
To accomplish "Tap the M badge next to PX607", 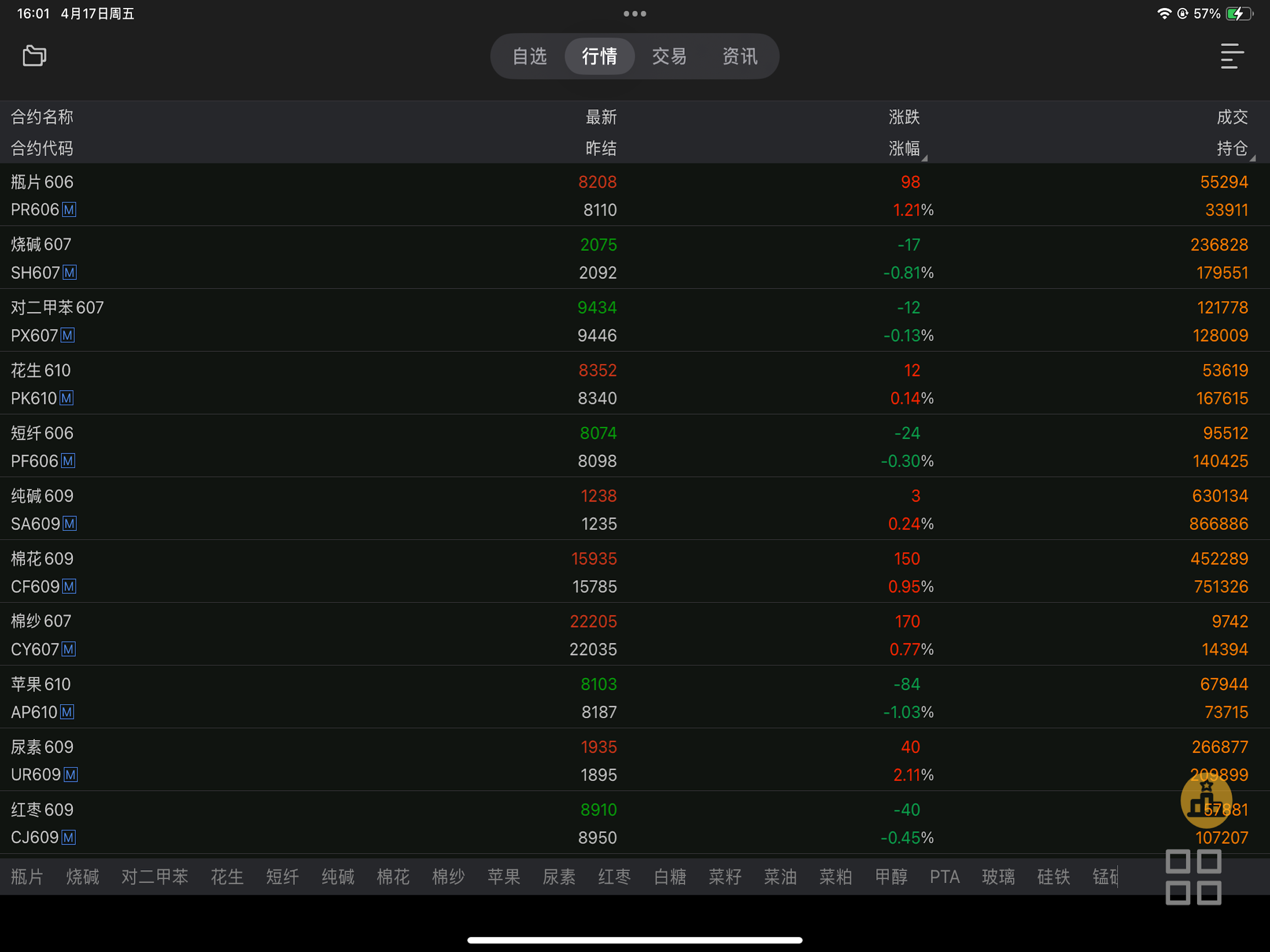I will tap(68, 335).
